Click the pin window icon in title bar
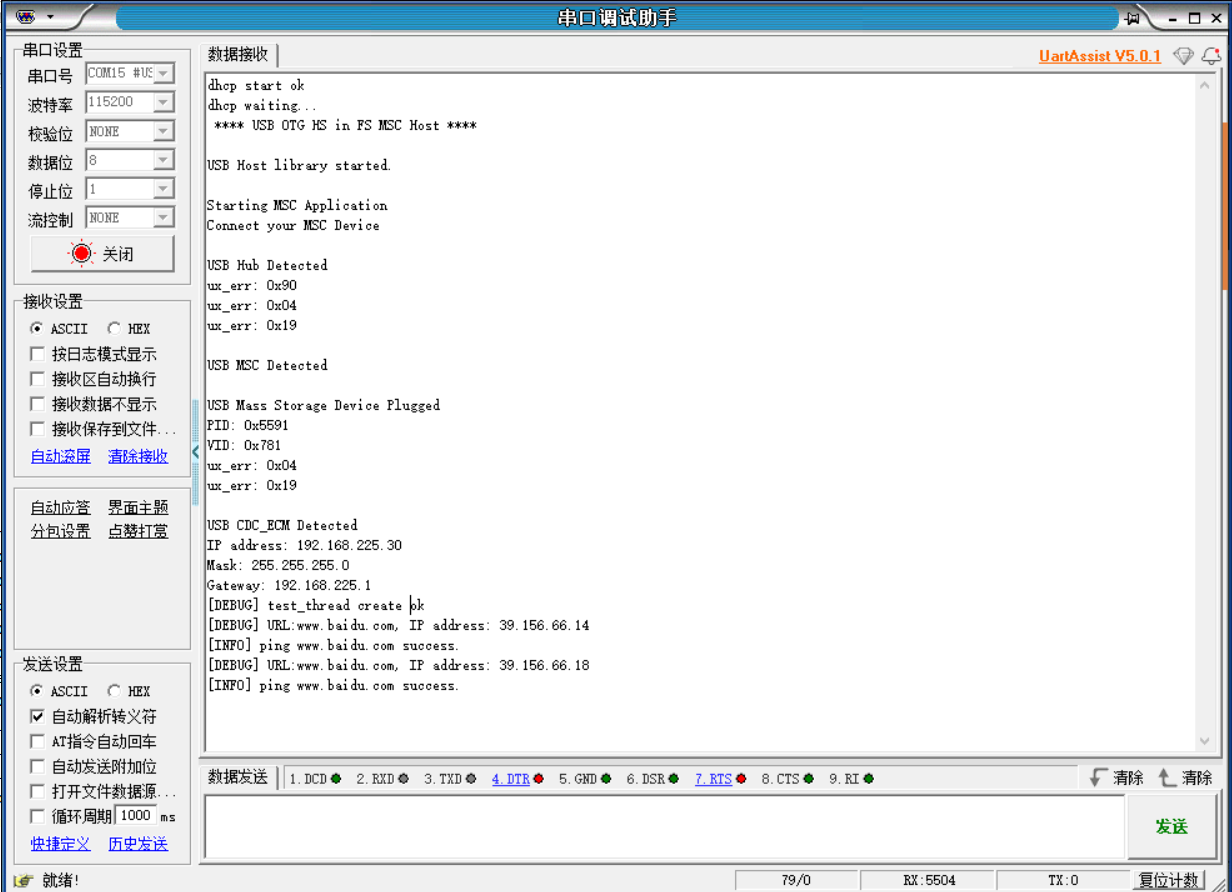Screen dimensions: 1232x892 (x=1132, y=18)
